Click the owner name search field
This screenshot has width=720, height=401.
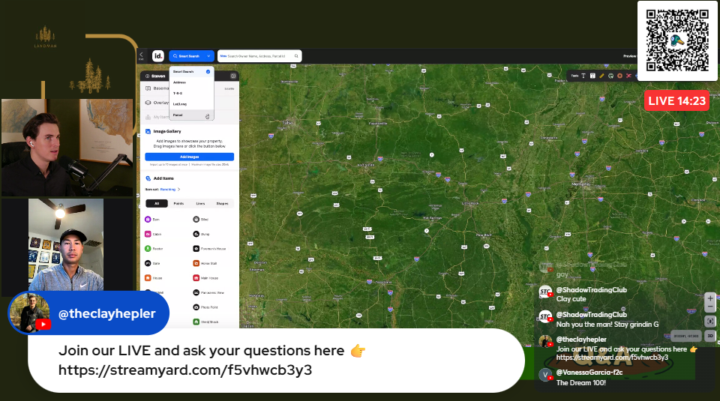pos(259,56)
